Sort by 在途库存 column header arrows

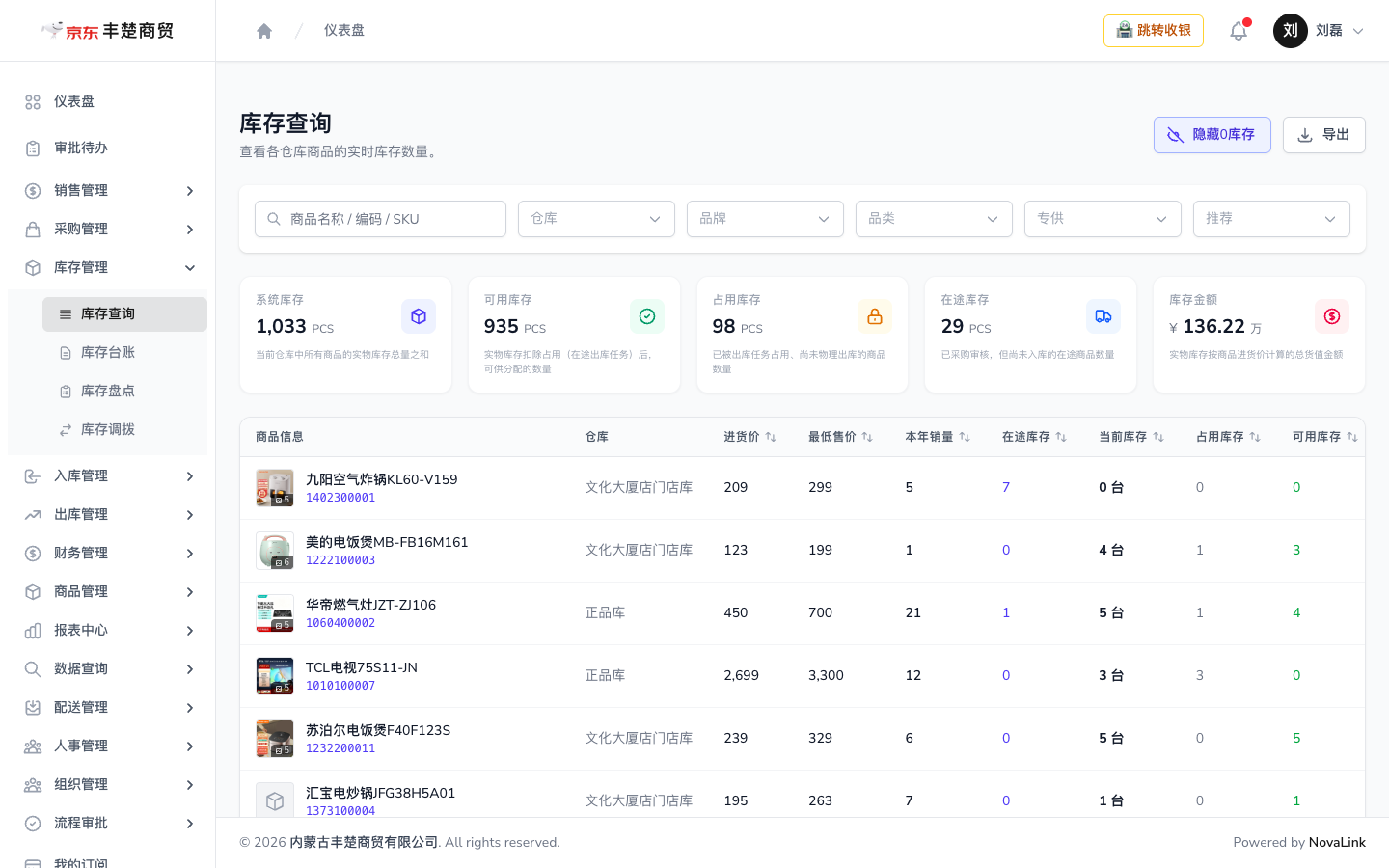pos(1061,437)
